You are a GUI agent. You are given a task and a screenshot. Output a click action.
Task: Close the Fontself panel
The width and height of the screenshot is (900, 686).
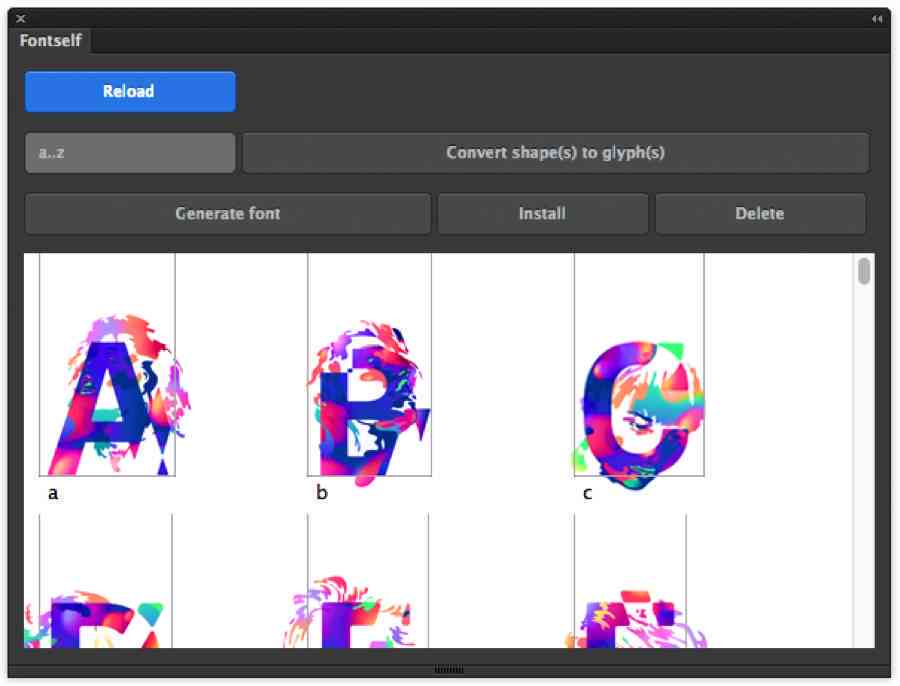(21, 18)
